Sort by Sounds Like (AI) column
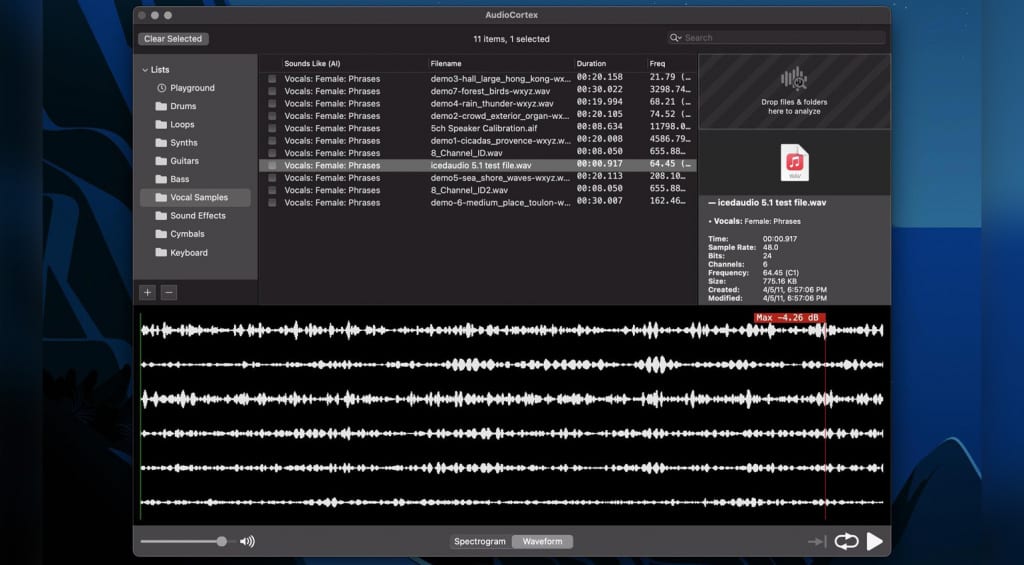 coord(312,63)
